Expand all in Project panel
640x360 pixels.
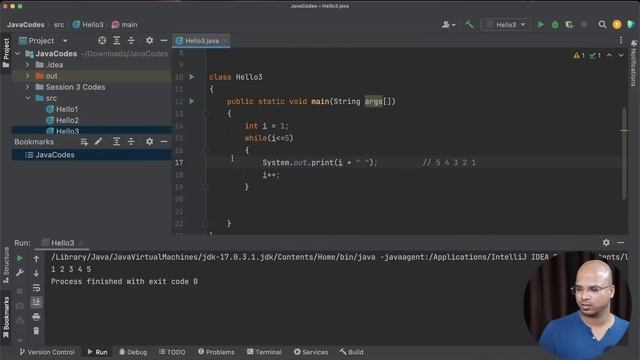[116, 40]
